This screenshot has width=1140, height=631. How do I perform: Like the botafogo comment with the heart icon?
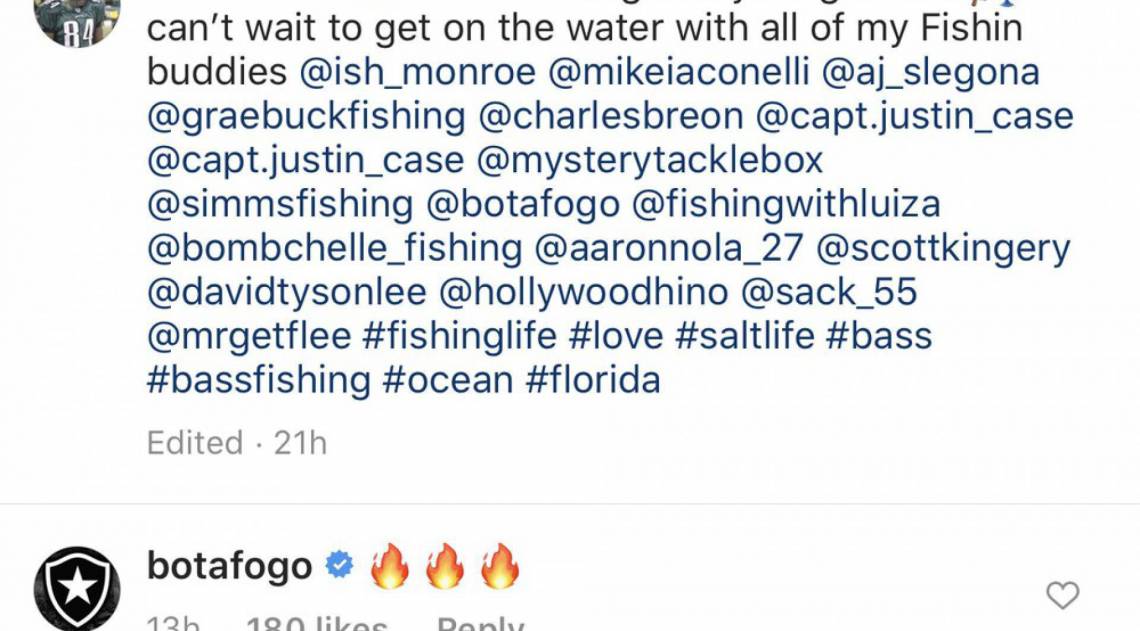point(1062,596)
